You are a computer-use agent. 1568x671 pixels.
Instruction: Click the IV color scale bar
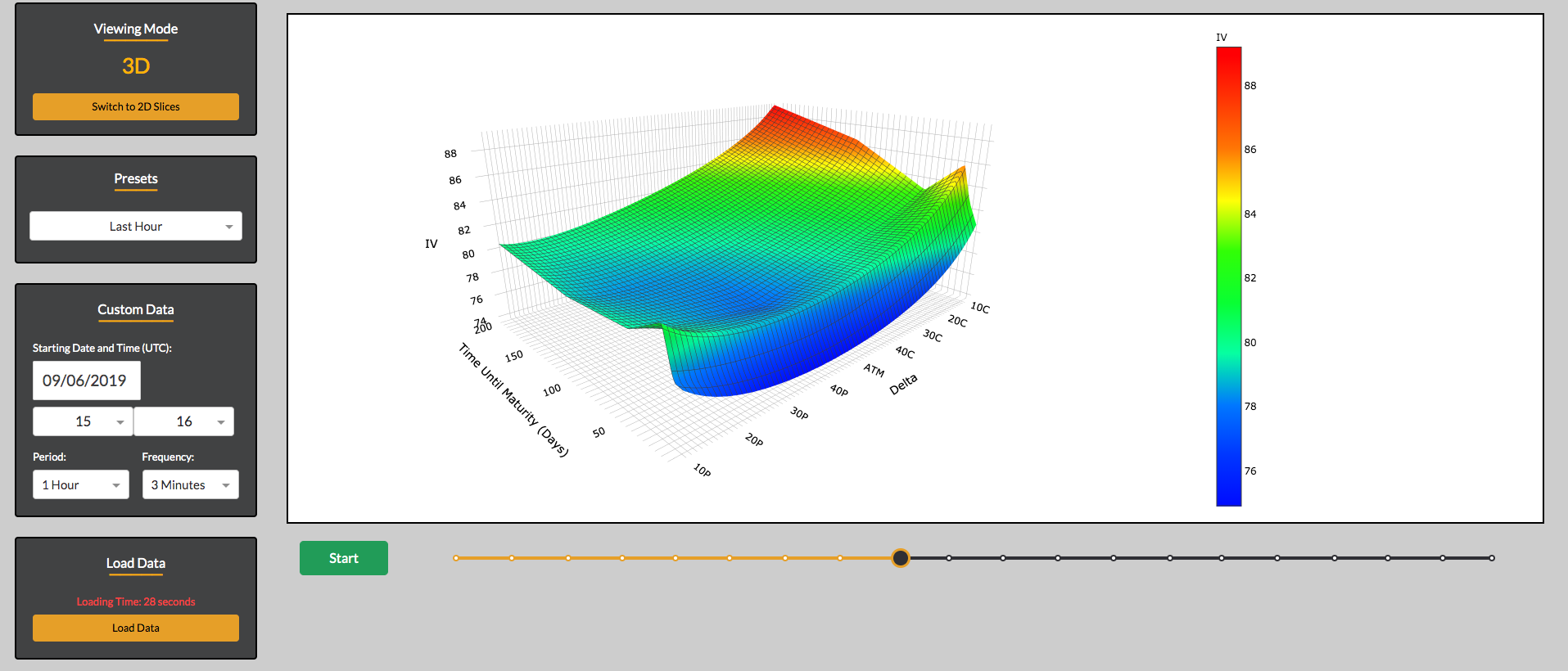(x=1228, y=277)
